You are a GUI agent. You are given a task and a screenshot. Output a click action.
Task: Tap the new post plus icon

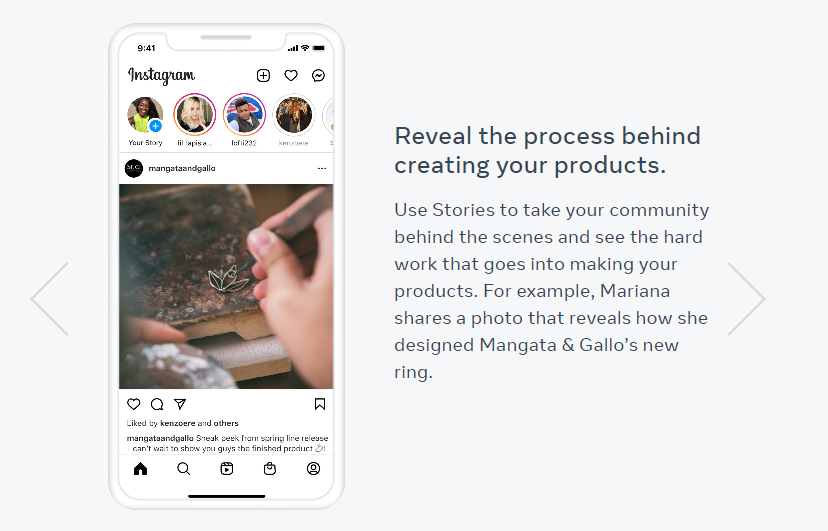point(263,75)
